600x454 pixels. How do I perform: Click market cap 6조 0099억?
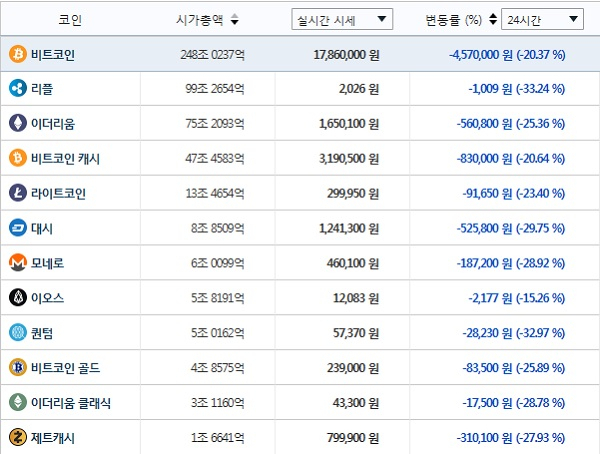point(218,264)
